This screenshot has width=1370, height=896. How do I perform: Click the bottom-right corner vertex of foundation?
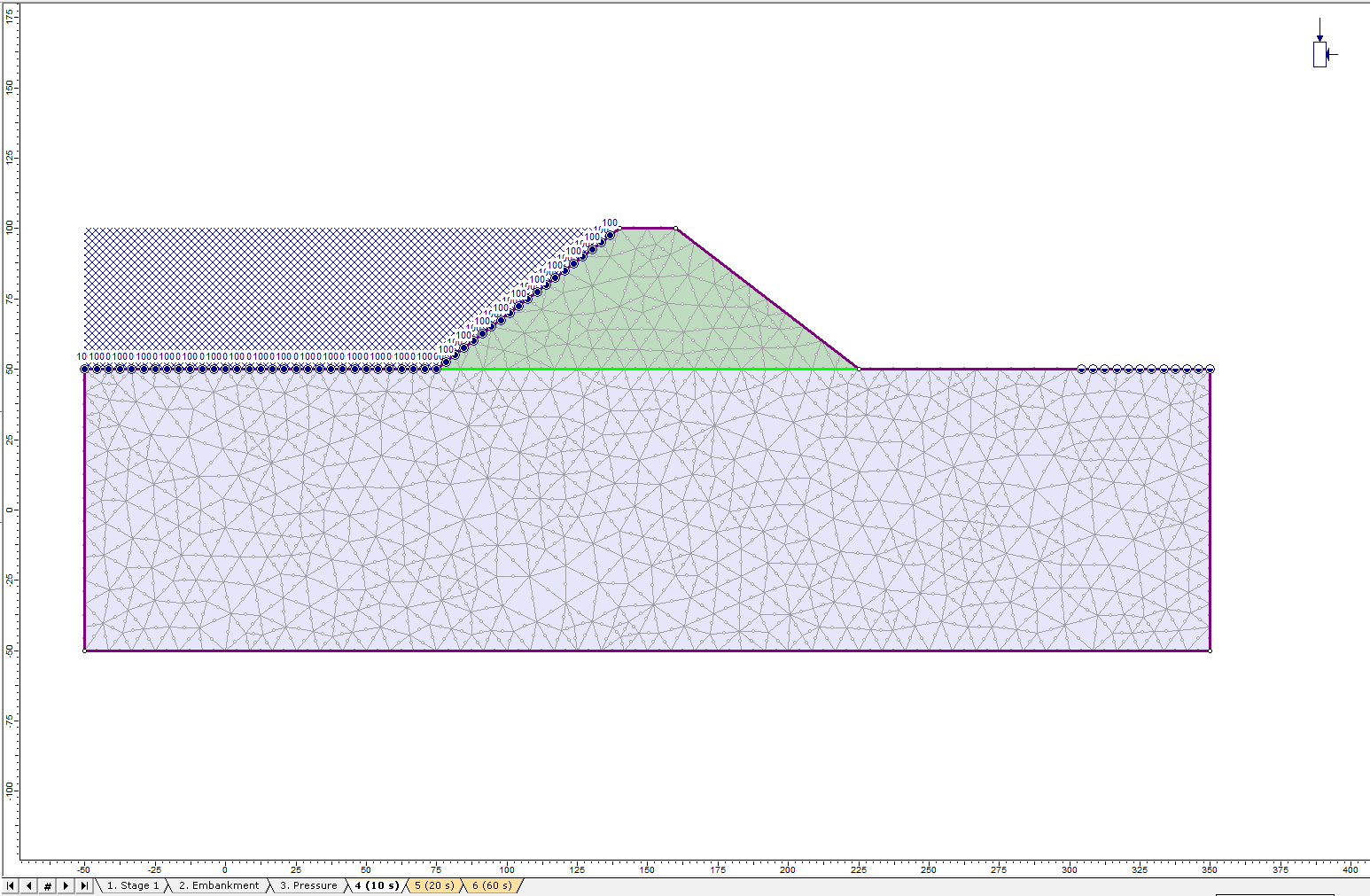point(1210,651)
